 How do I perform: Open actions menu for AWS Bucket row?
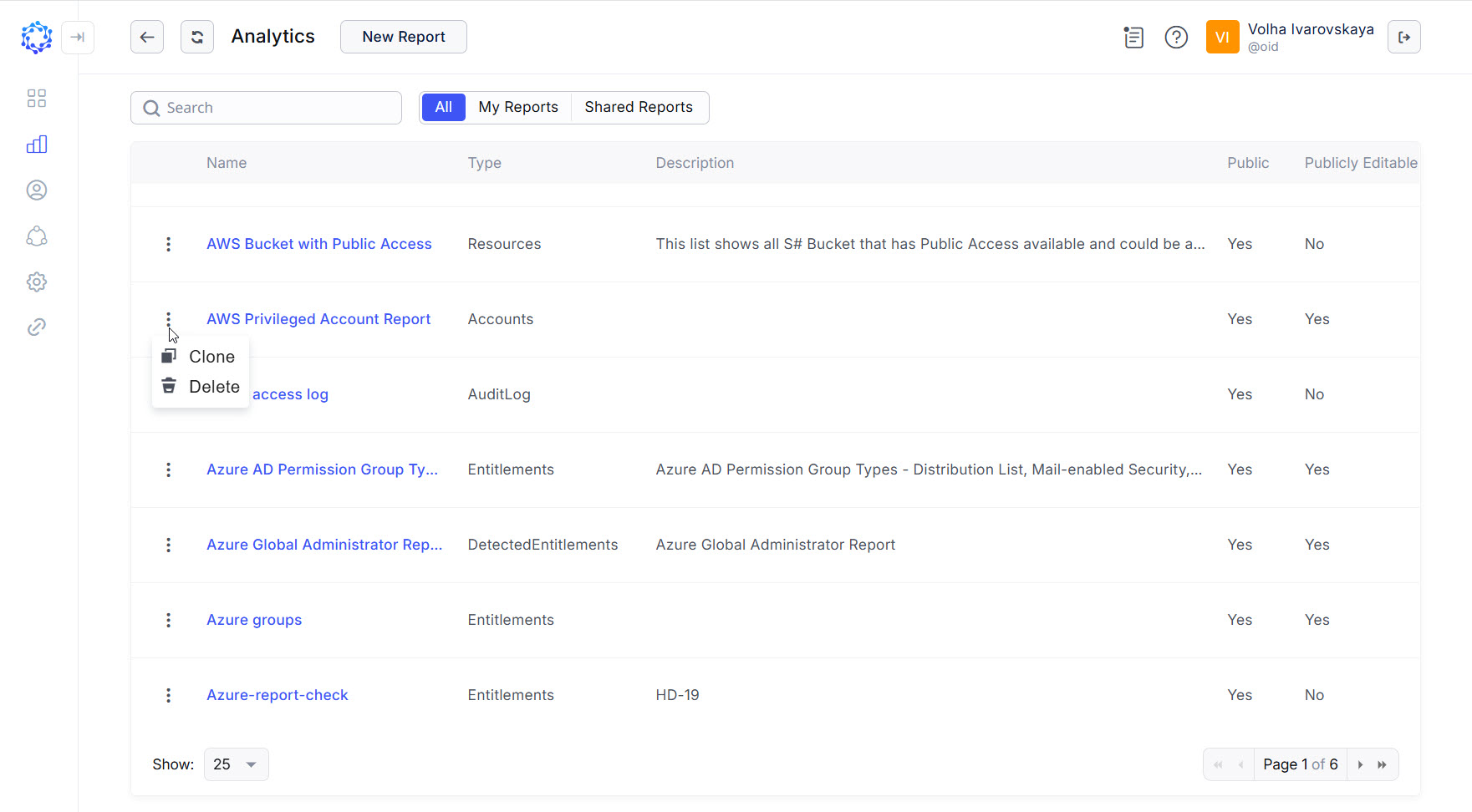tap(168, 244)
